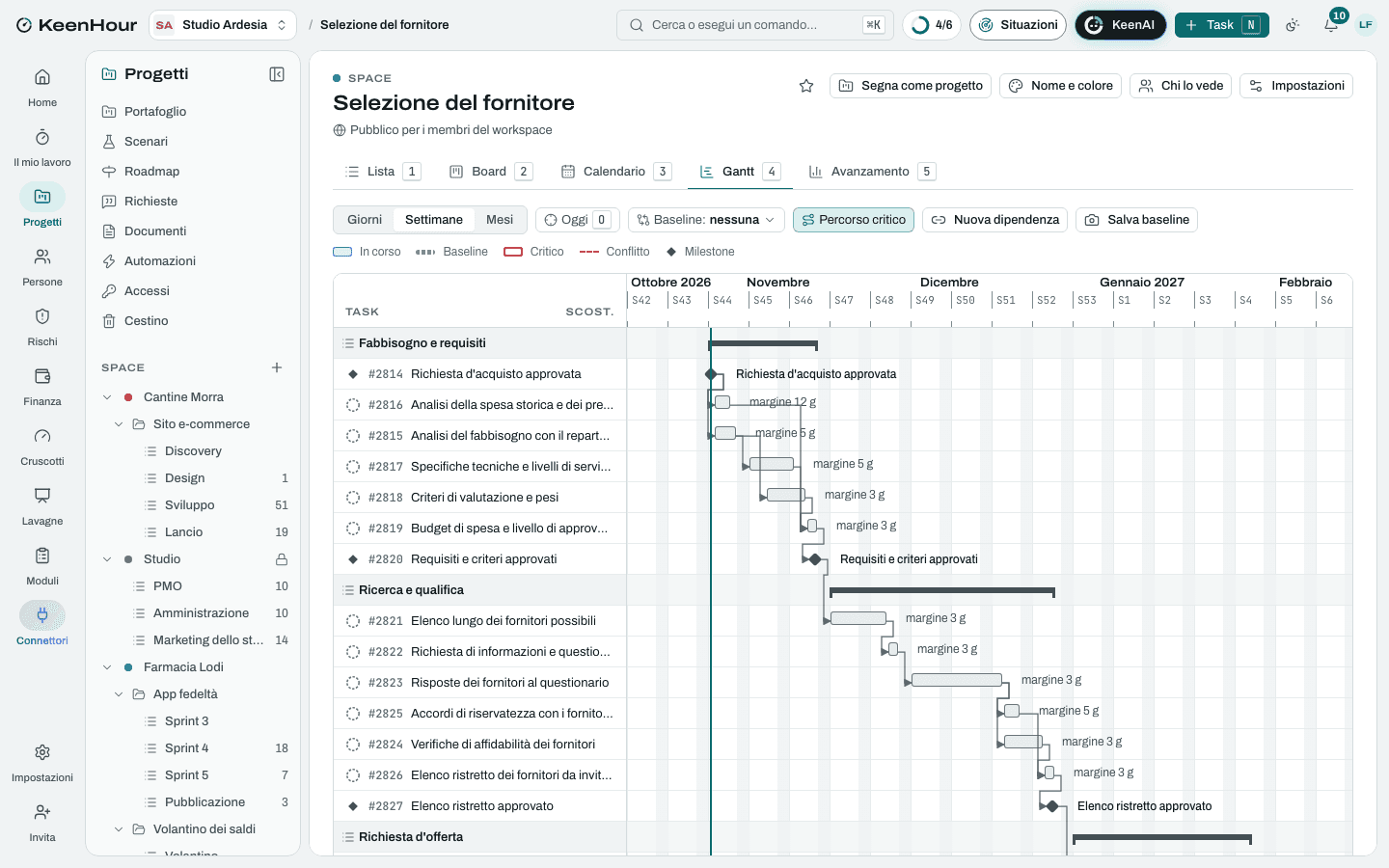The width and height of the screenshot is (1389, 868).
Task: Switch to the Board view tab
Action: click(x=490, y=172)
